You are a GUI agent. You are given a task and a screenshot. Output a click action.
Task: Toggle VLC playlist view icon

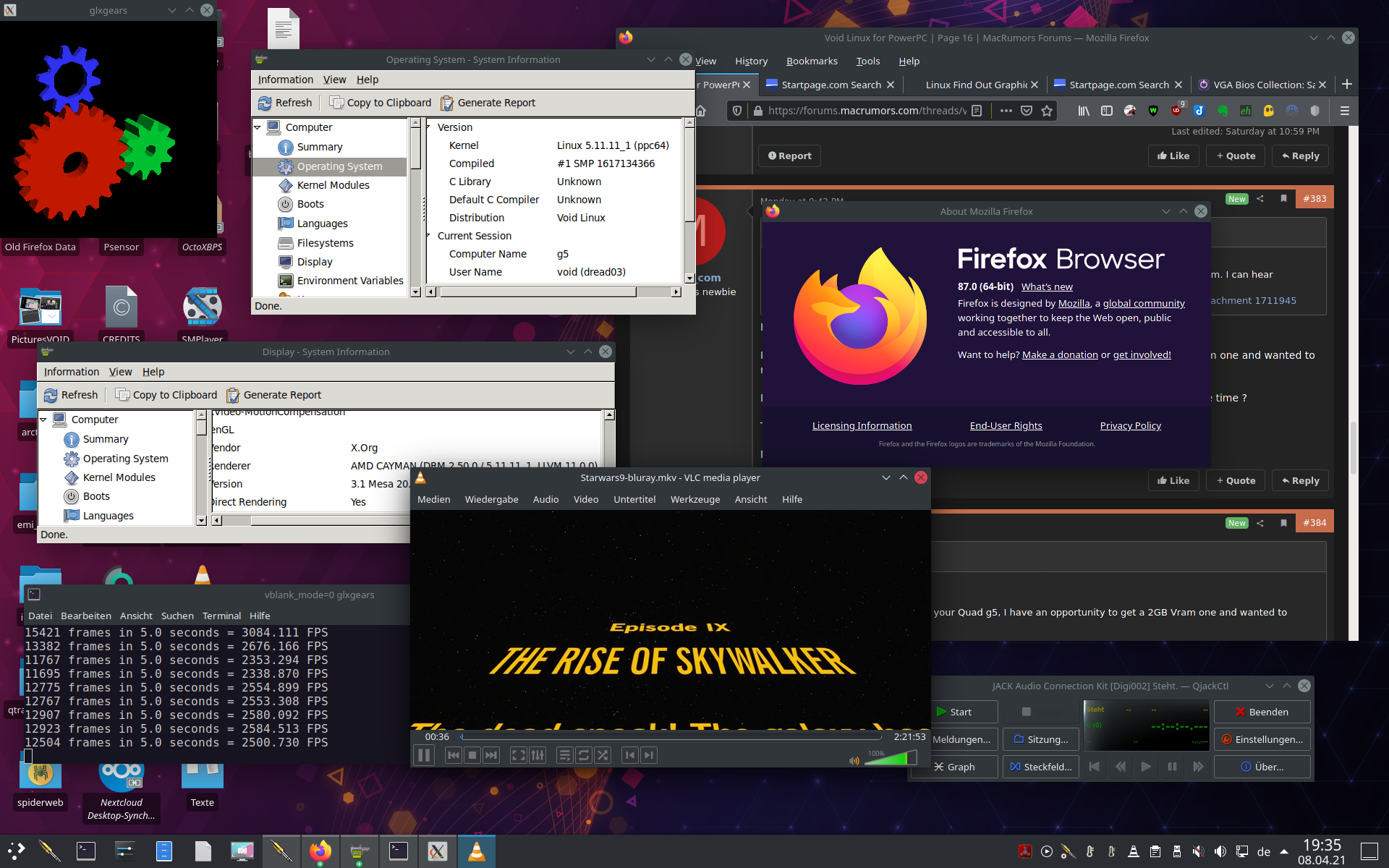564,755
